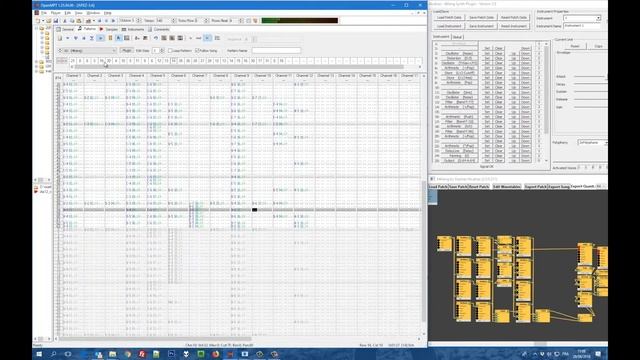The height and width of the screenshot is (360, 640).
Task: Open the Windows Start menu
Action: [x=39, y=354]
